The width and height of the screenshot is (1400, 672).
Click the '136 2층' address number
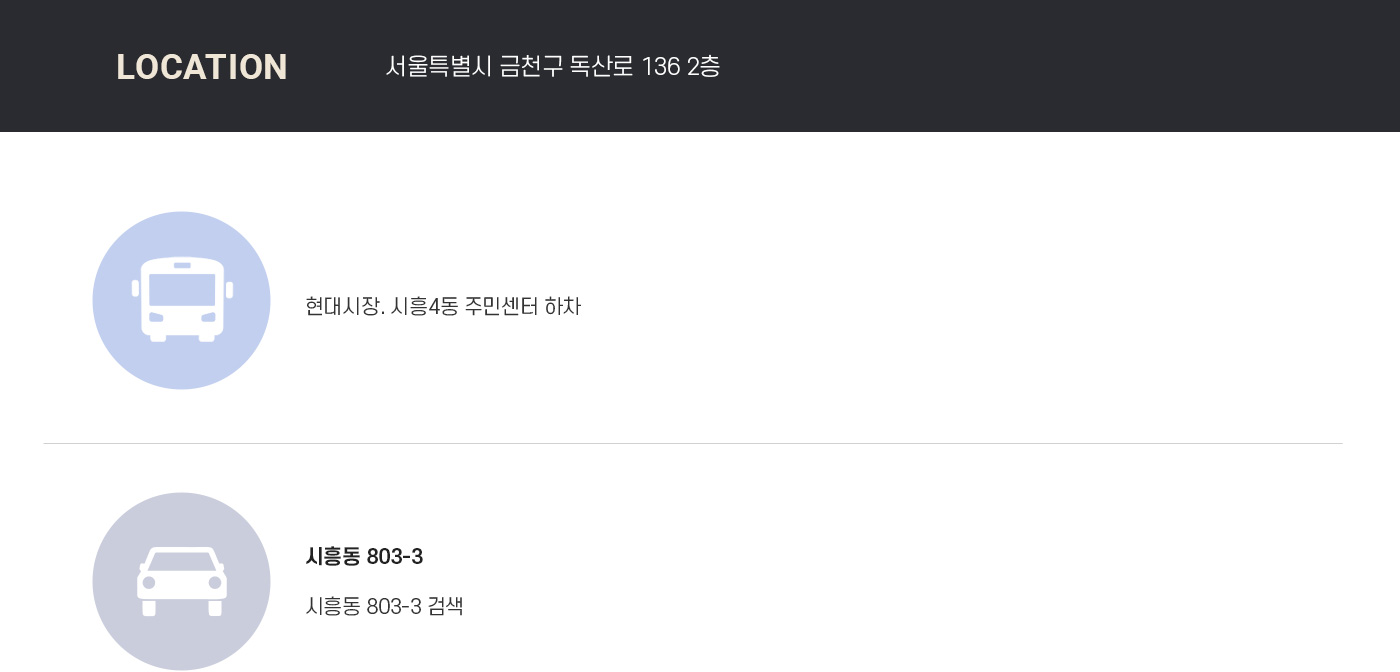[681, 67]
